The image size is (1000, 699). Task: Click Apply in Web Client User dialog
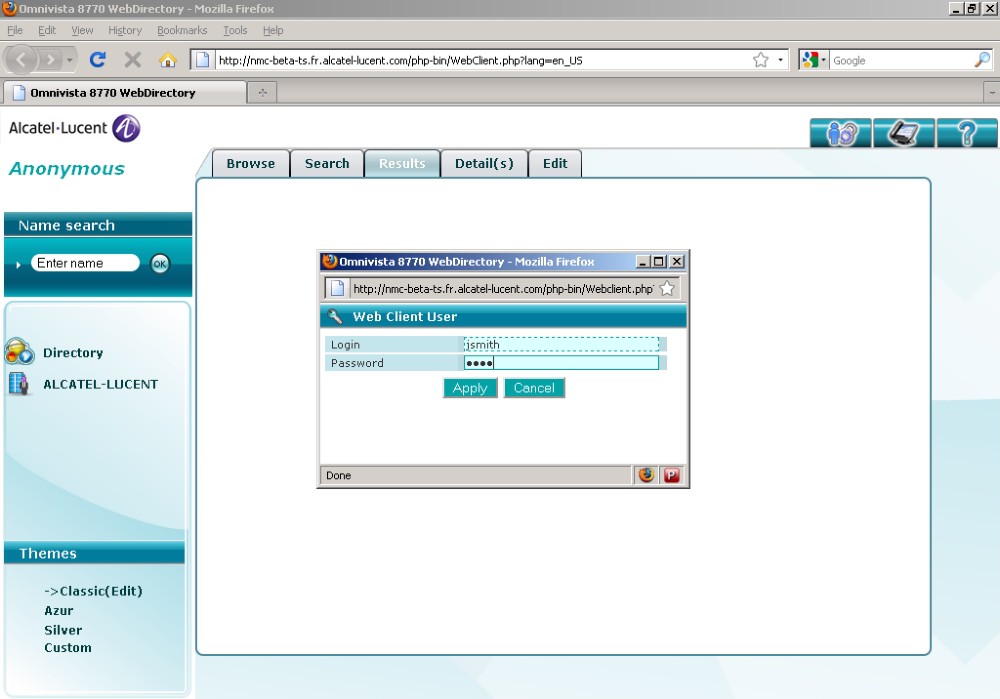click(x=470, y=388)
